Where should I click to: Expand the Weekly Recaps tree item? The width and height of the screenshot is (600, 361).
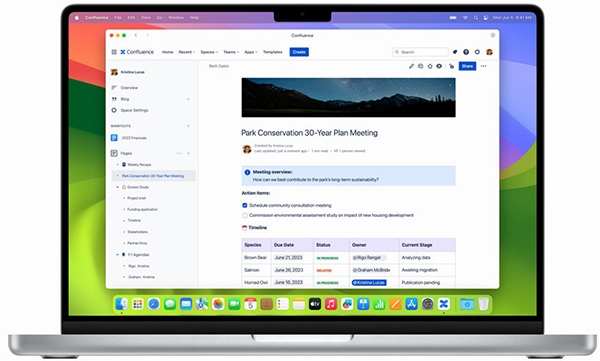117,165
